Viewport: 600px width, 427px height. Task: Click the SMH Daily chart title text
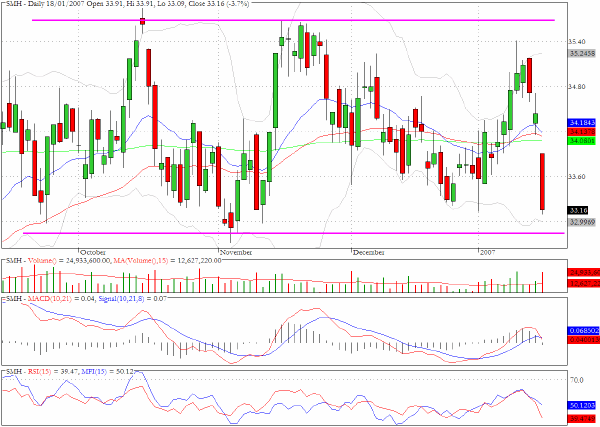127,4
